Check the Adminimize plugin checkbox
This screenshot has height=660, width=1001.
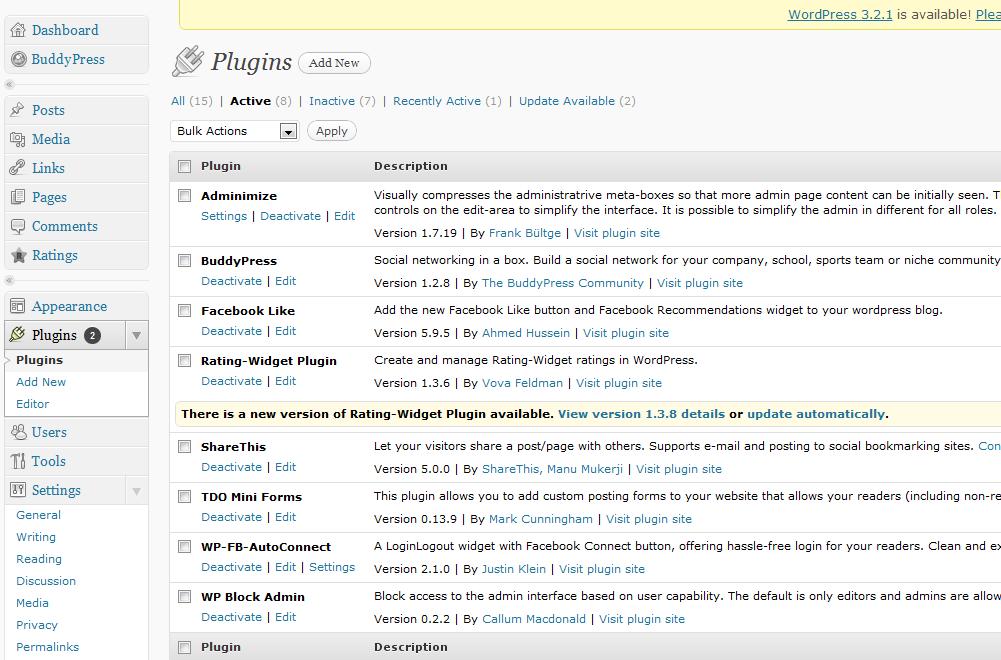(x=184, y=195)
